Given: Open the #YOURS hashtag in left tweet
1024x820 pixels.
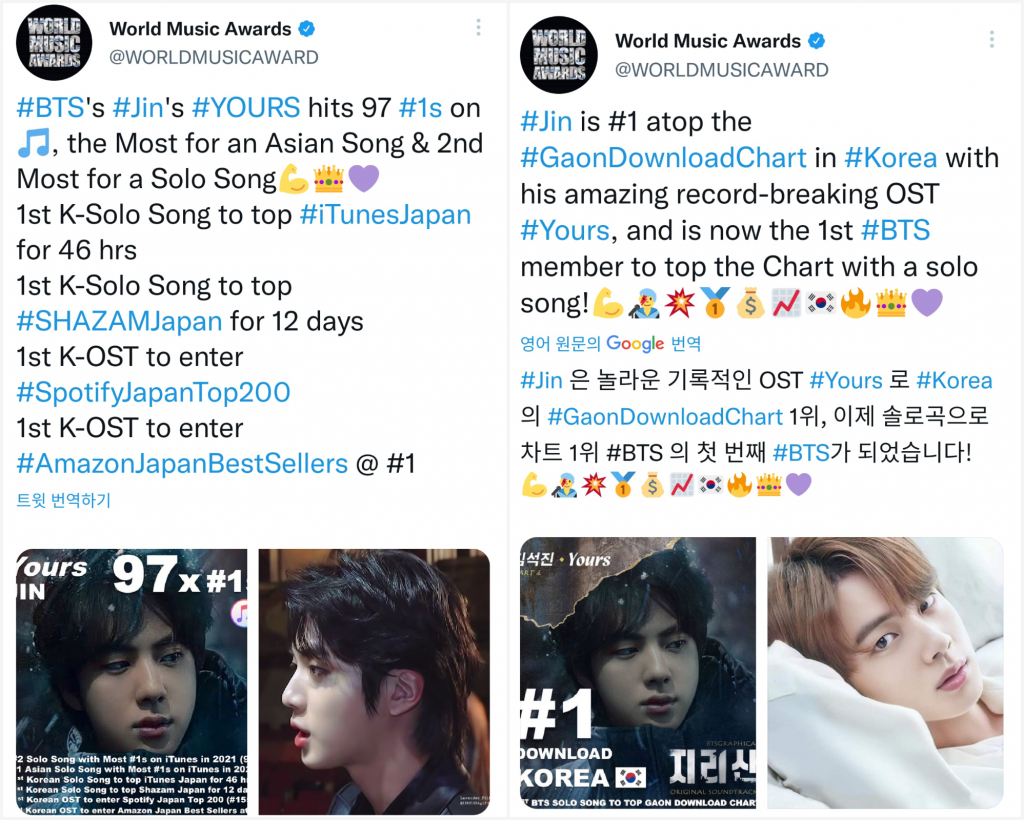Looking at the screenshot, I should pos(246,108).
